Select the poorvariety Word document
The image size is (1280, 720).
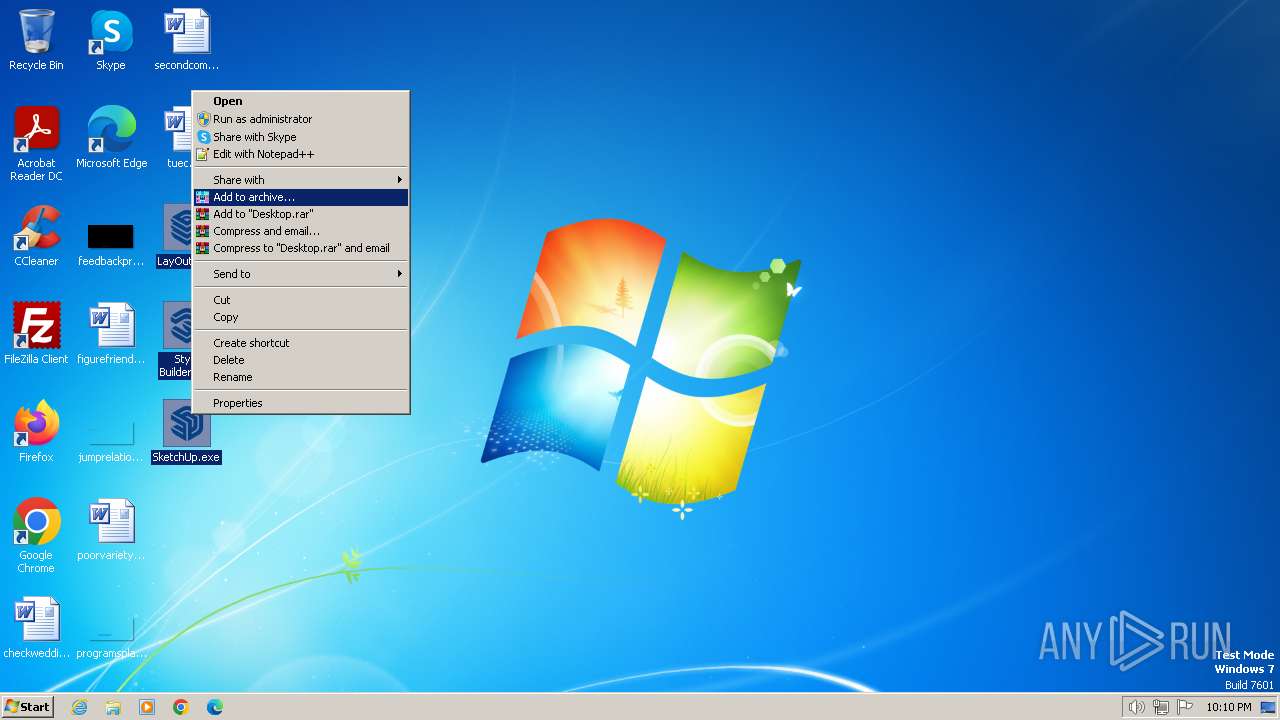click(x=111, y=530)
